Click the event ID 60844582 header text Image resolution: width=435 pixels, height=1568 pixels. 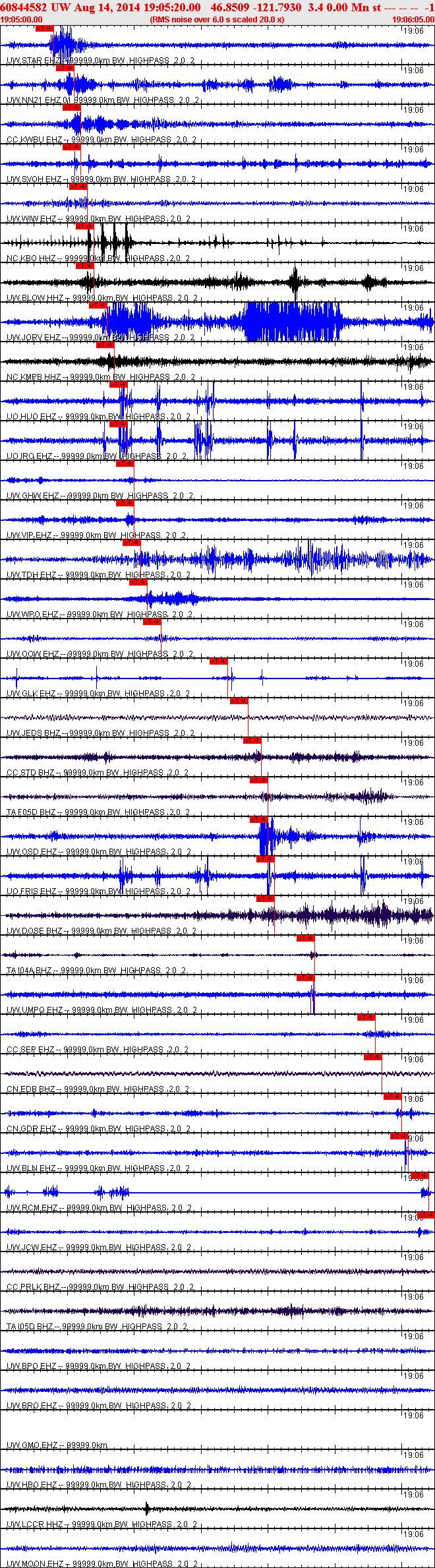pyautogui.click(x=23, y=7)
